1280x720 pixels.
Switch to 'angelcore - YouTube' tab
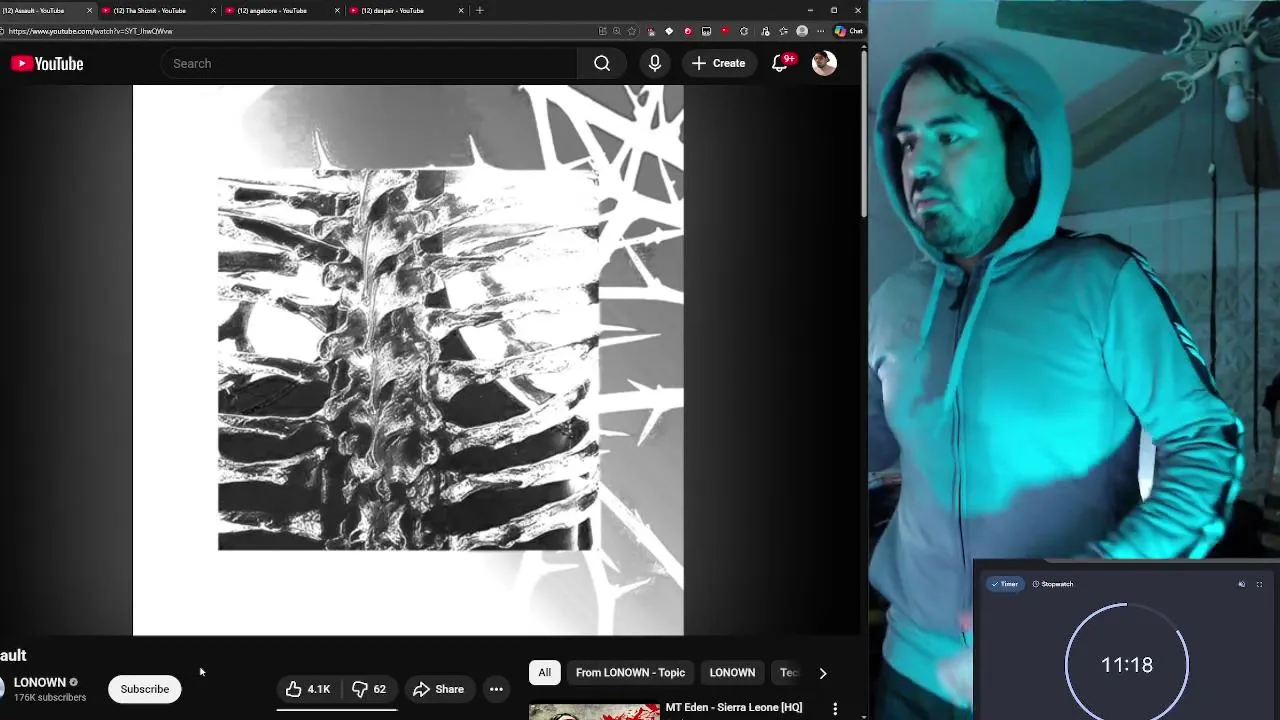tap(283, 10)
